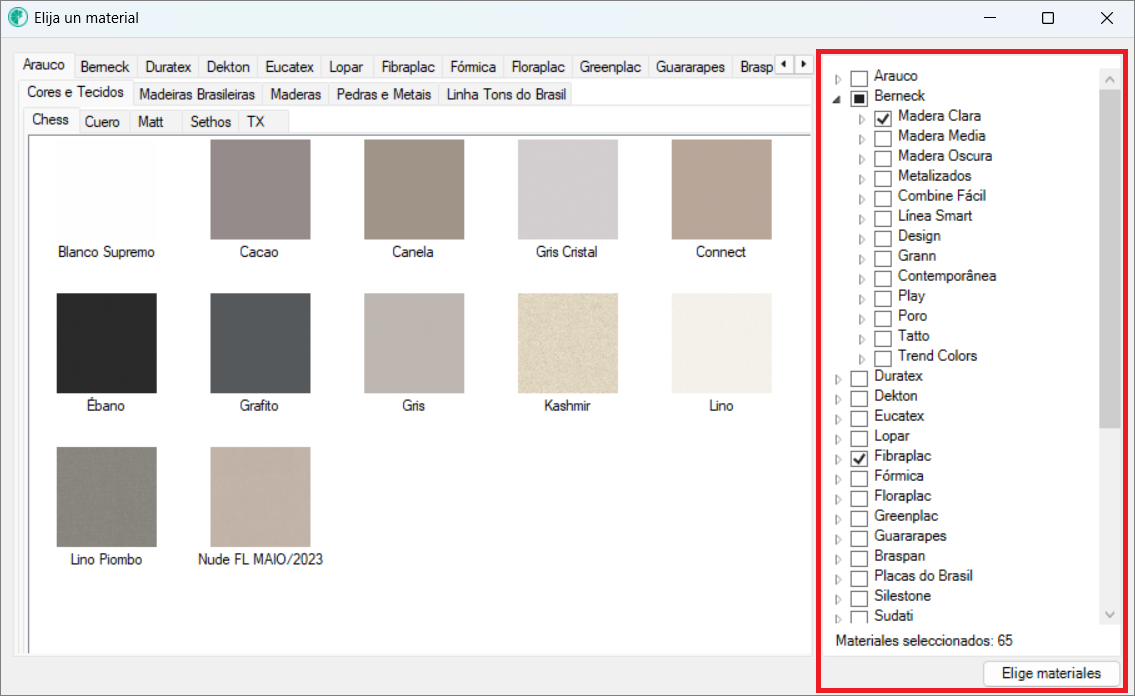Switch to the Dekton brand tab
Image resolution: width=1135 pixels, height=696 pixels.
click(x=228, y=67)
